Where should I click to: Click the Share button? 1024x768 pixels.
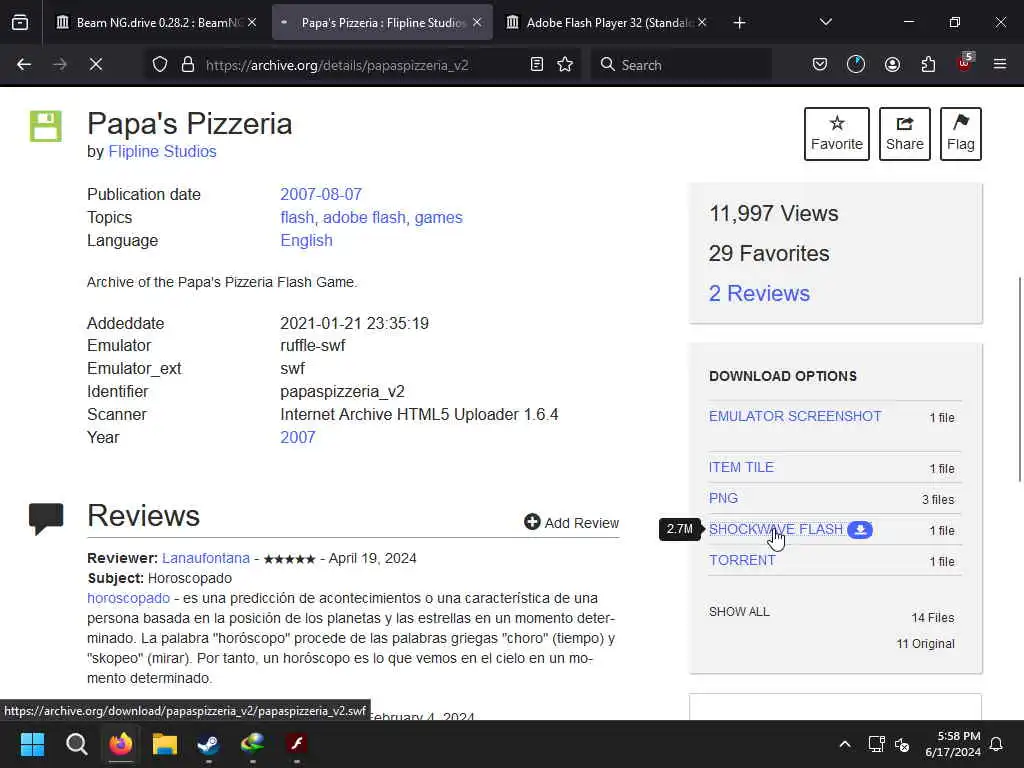click(x=904, y=134)
